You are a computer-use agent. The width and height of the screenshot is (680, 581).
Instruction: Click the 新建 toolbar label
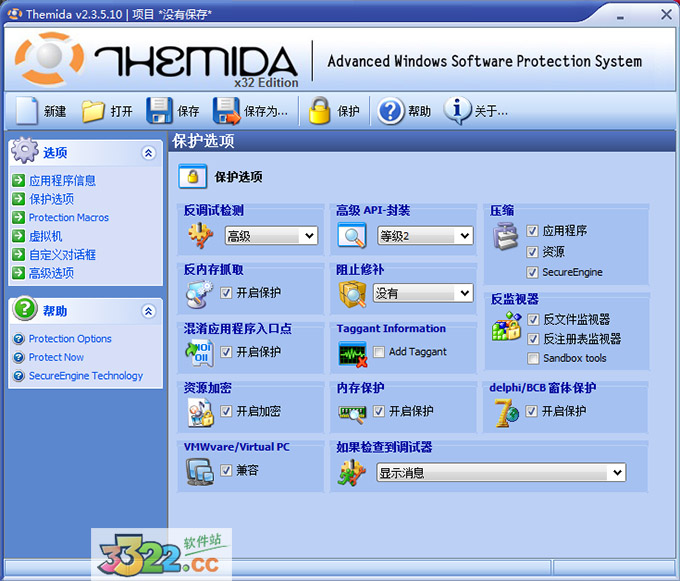point(55,111)
